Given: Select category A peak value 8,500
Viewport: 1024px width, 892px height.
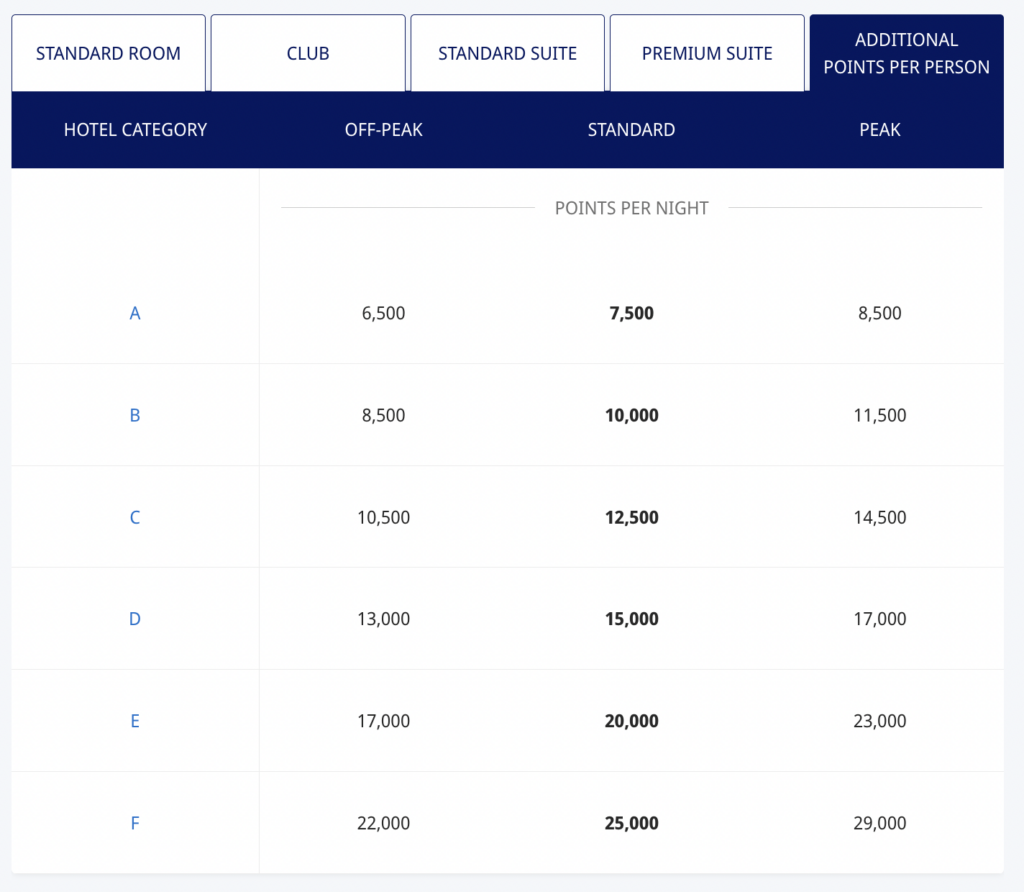Looking at the screenshot, I should tap(880, 313).
